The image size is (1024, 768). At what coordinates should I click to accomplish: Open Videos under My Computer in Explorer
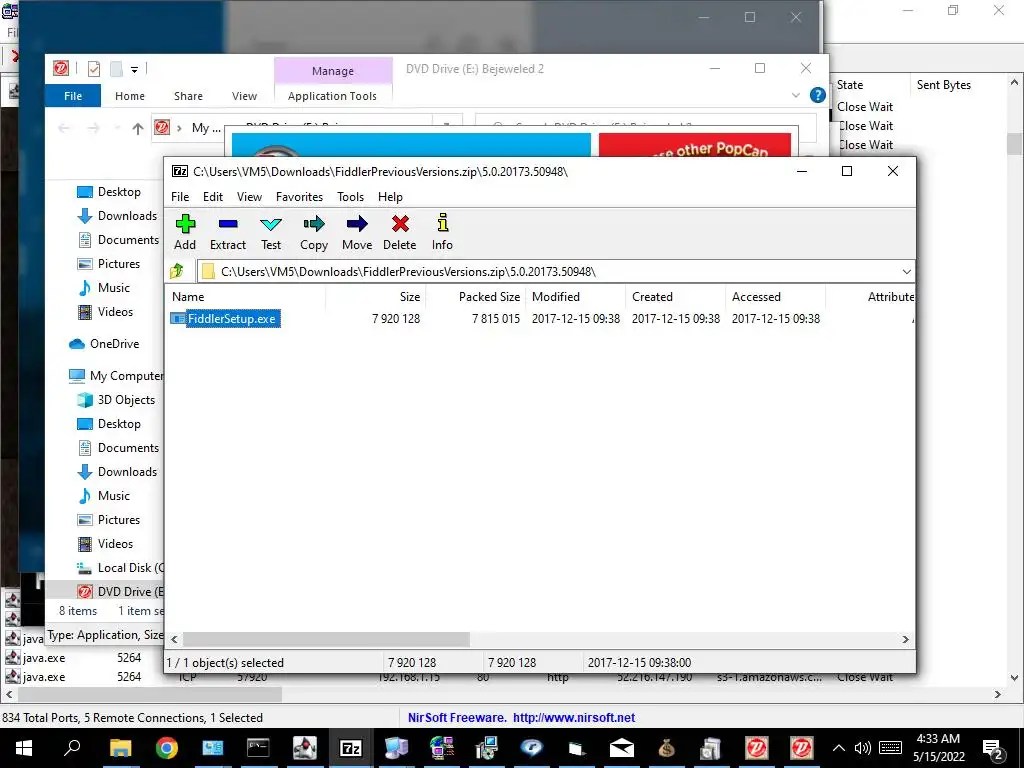pos(115,543)
